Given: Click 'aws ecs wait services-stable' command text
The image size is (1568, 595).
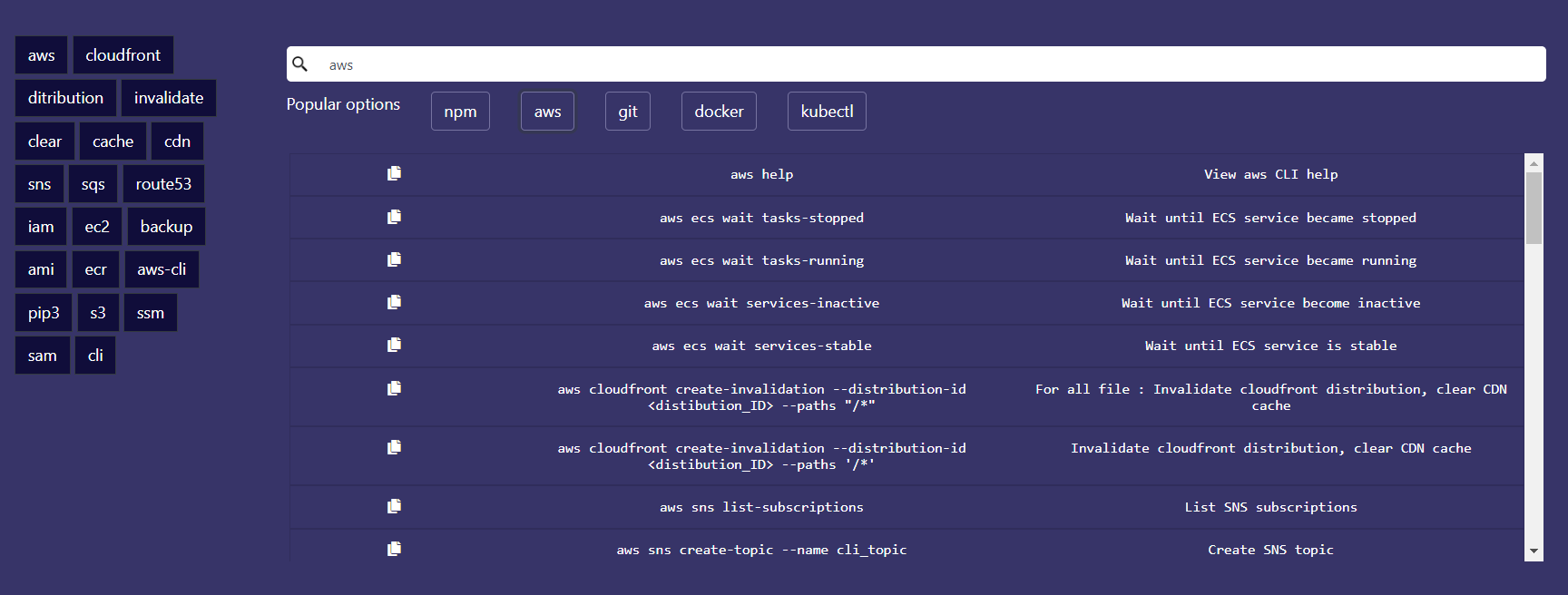Looking at the screenshot, I should click(761, 346).
